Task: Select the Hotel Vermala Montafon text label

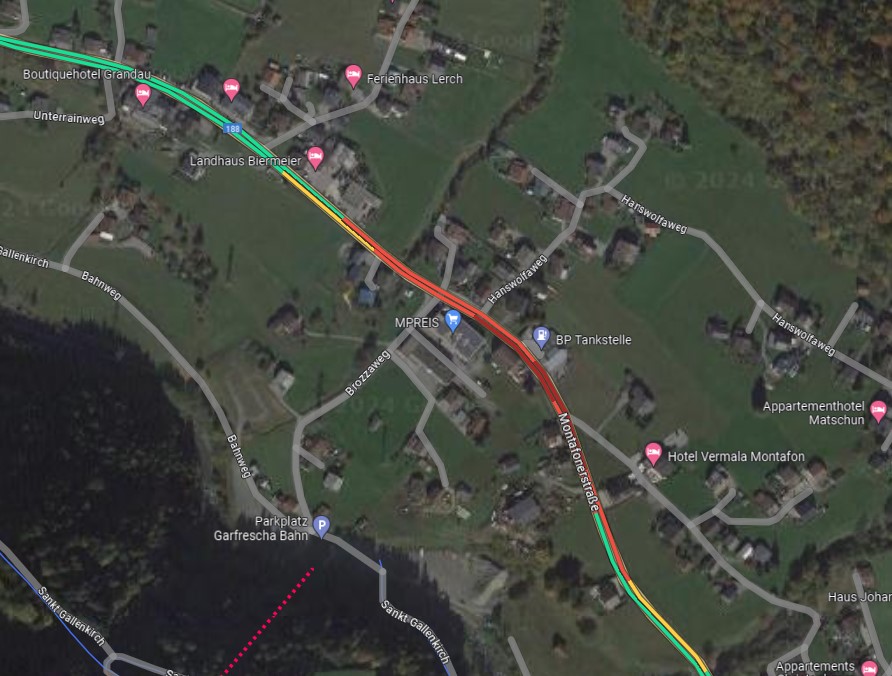Action: point(736,456)
